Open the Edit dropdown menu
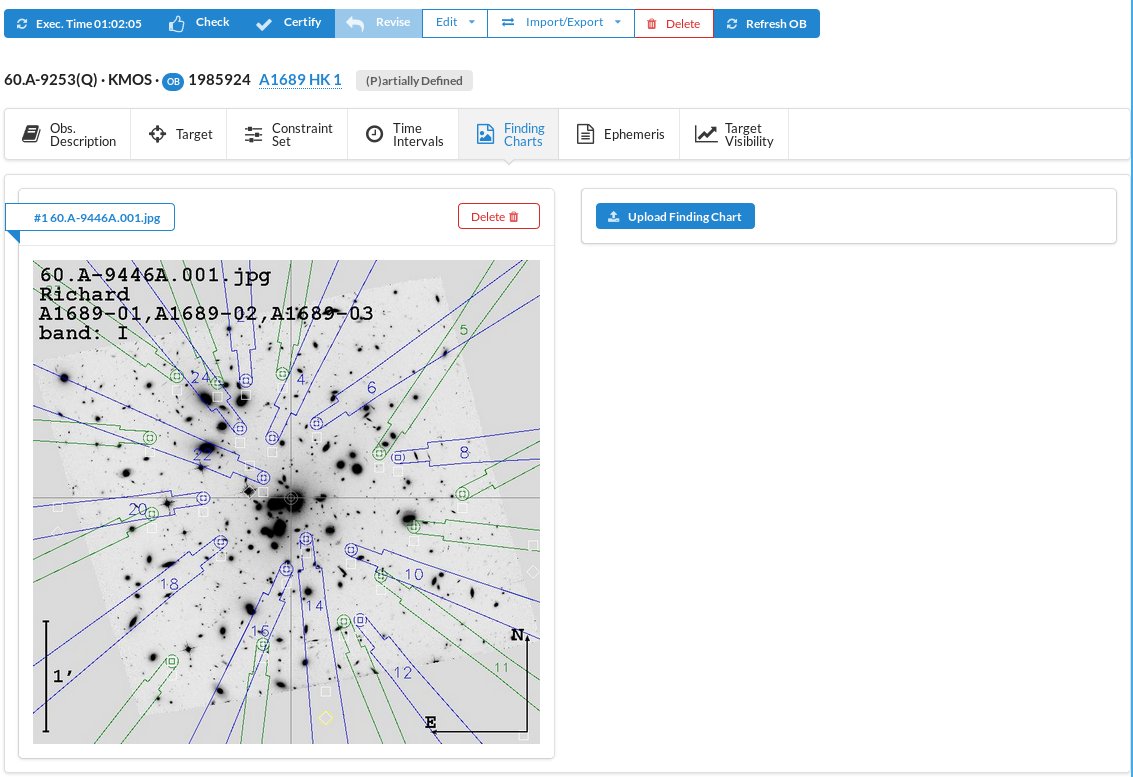 (455, 23)
